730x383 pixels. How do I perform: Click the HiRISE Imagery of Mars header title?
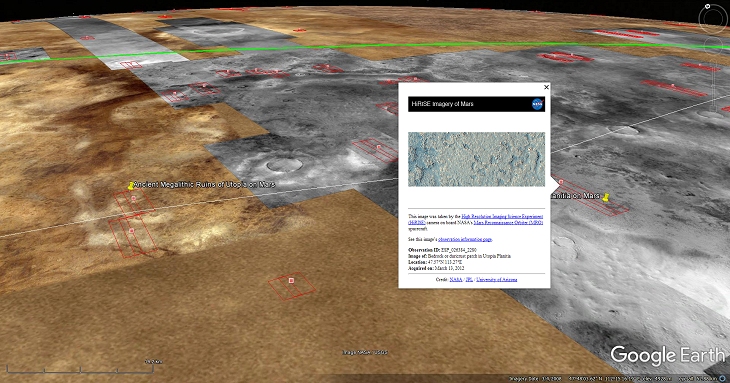click(442, 104)
